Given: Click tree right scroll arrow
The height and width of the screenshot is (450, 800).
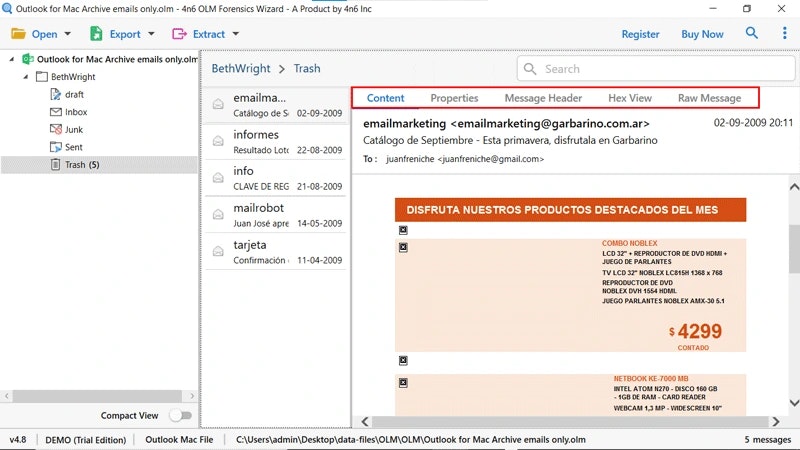Looking at the screenshot, I should tap(192, 396).
